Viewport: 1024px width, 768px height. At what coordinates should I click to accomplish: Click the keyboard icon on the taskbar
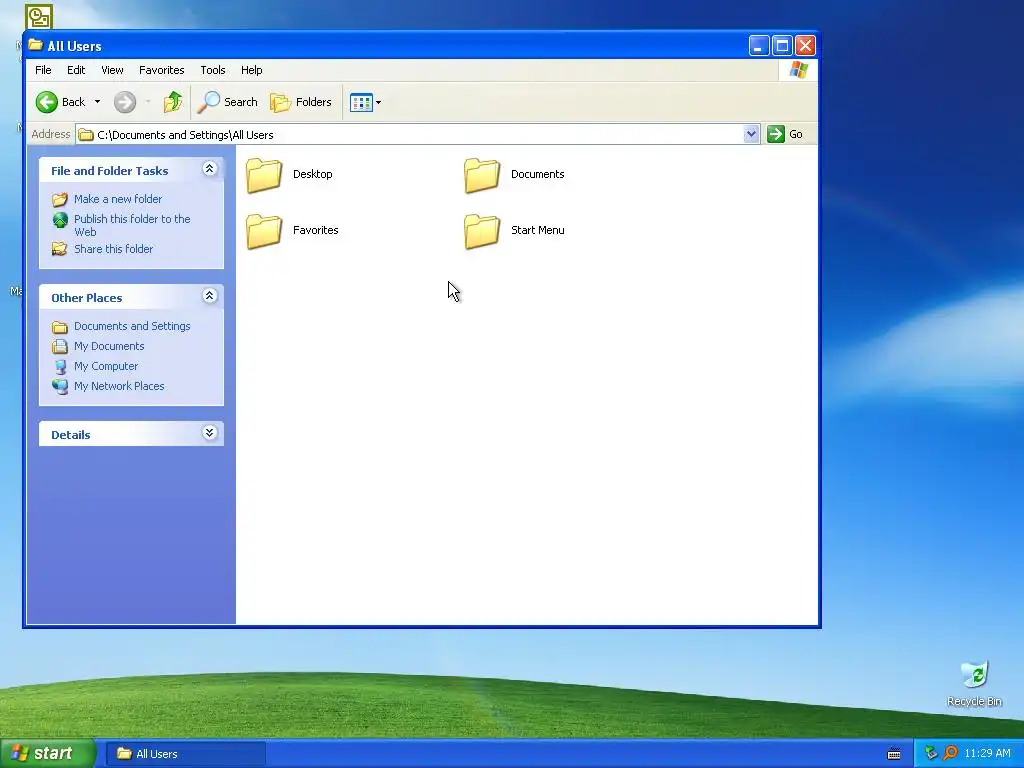point(894,754)
